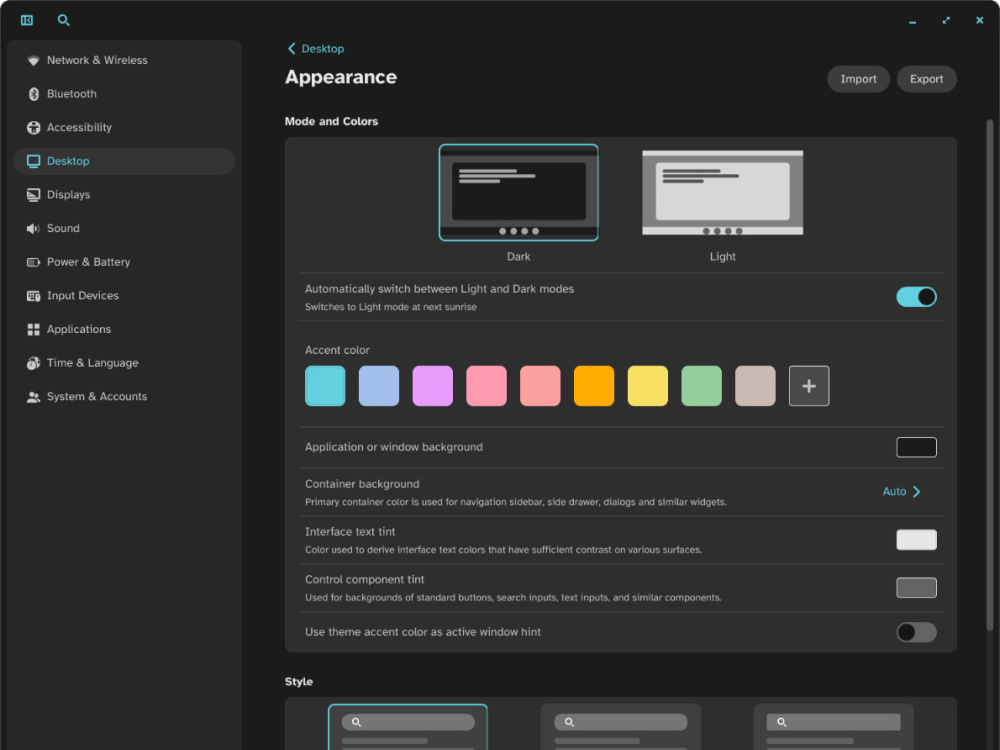Select the Light mode thumbnail
1000x750 pixels.
723,193
